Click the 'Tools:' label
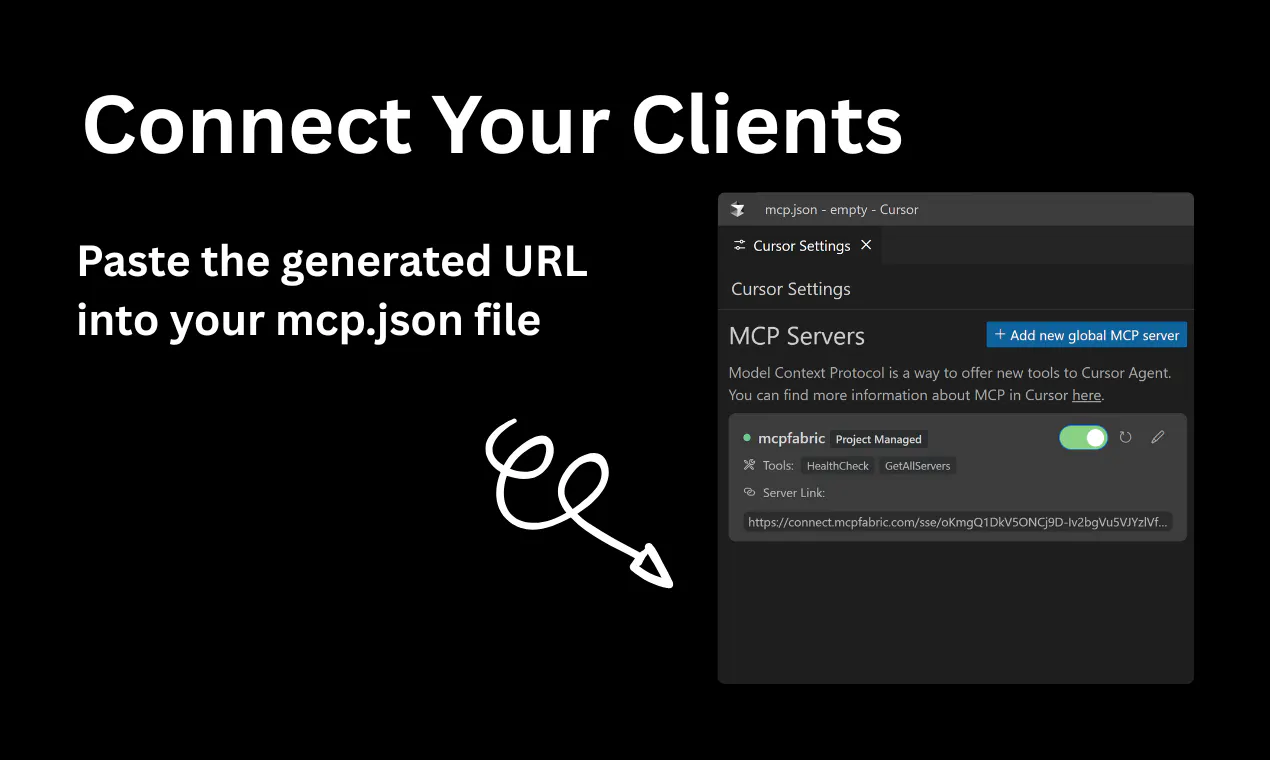This screenshot has height=760, width=1270. click(x=778, y=466)
